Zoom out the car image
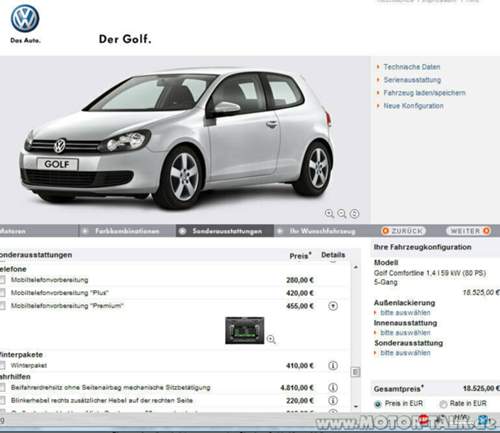The height and width of the screenshot is (433, 500). tap(342, 213)
